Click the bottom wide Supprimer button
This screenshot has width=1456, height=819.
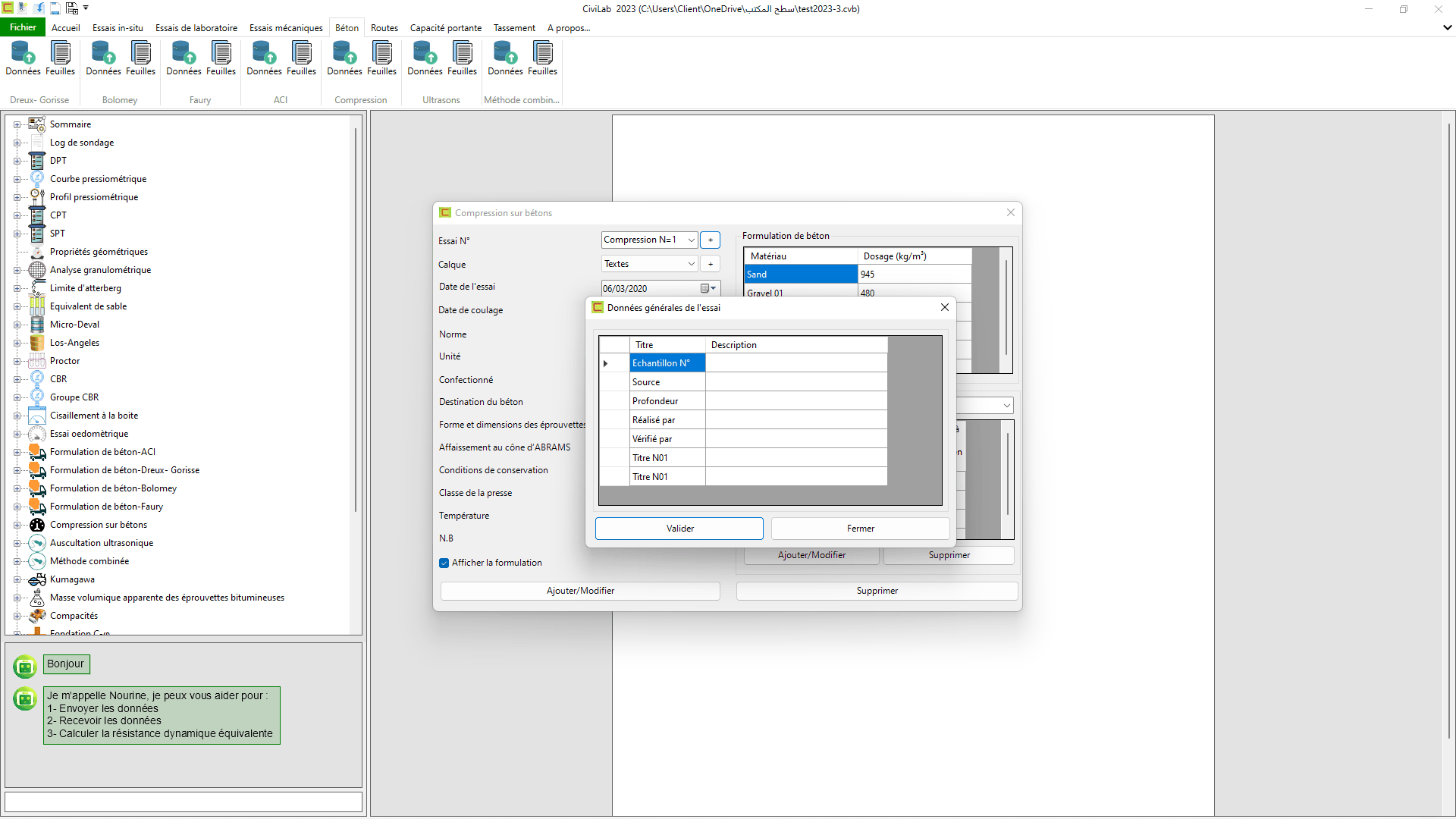[x=877, y=591]
